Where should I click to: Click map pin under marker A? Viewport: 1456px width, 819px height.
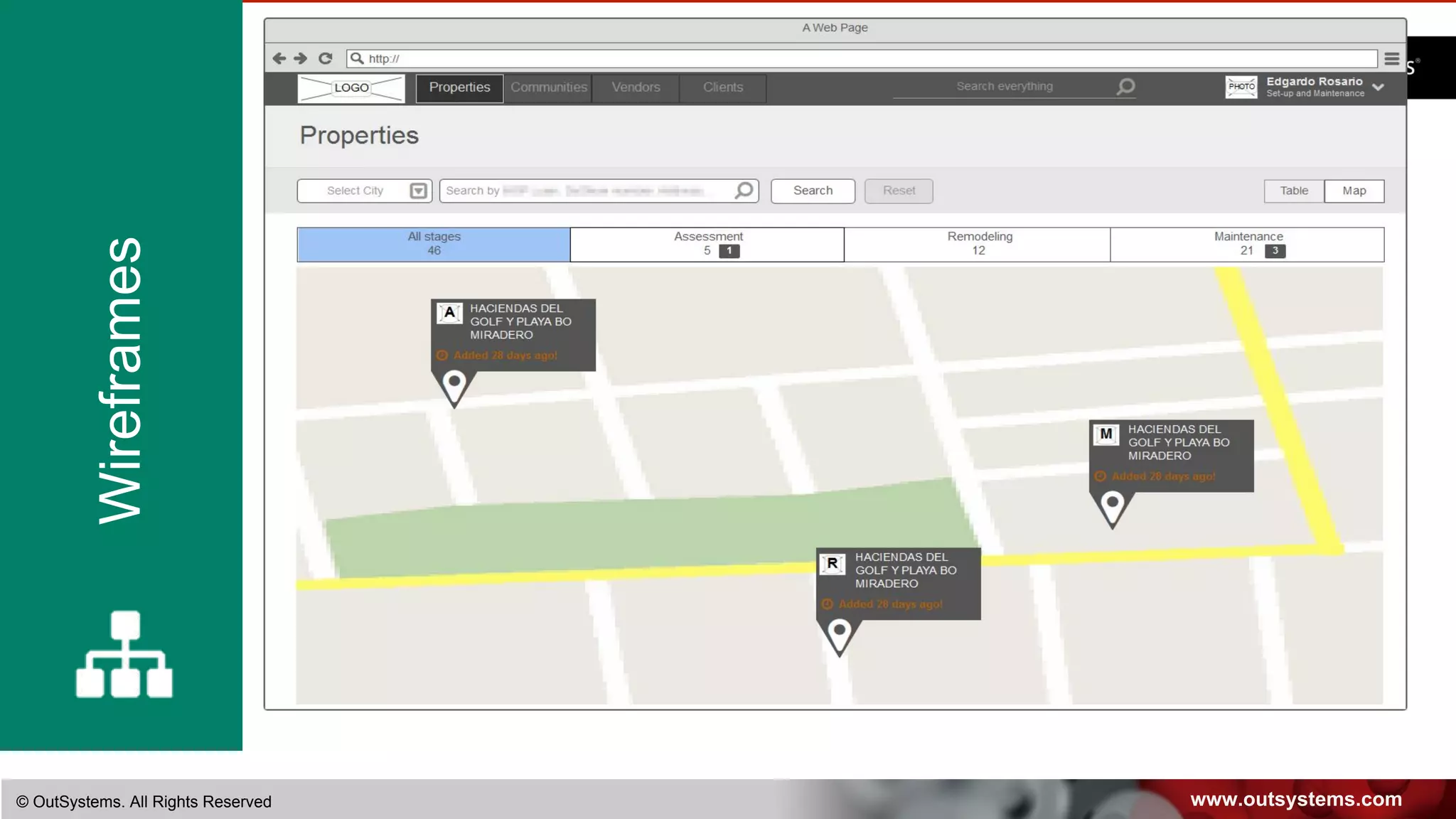tap(454, 384)
